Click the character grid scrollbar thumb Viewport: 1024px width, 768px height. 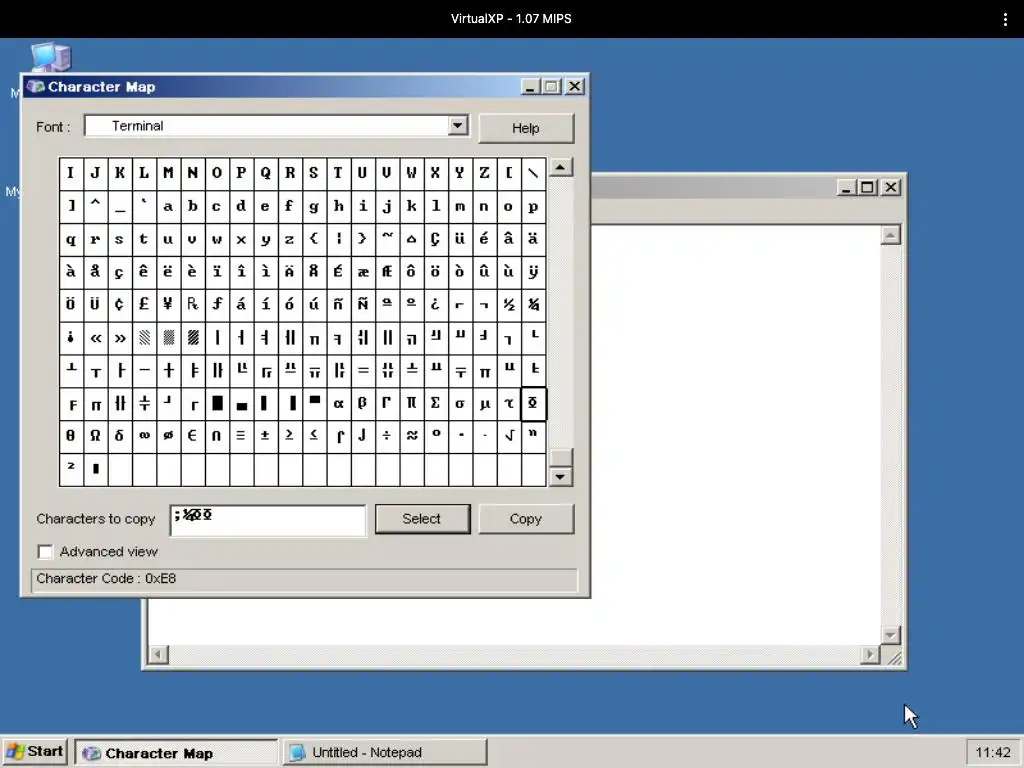[560, 457]
